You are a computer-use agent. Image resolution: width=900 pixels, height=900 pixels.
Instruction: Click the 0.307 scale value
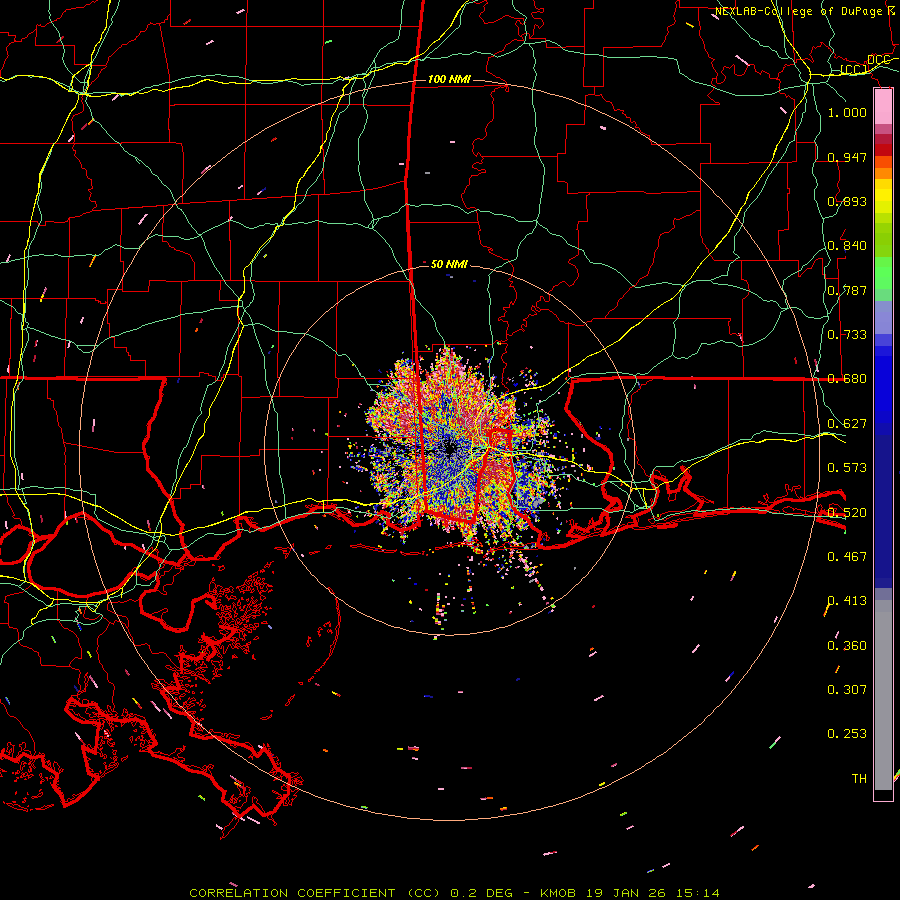[x=847, y=689]
